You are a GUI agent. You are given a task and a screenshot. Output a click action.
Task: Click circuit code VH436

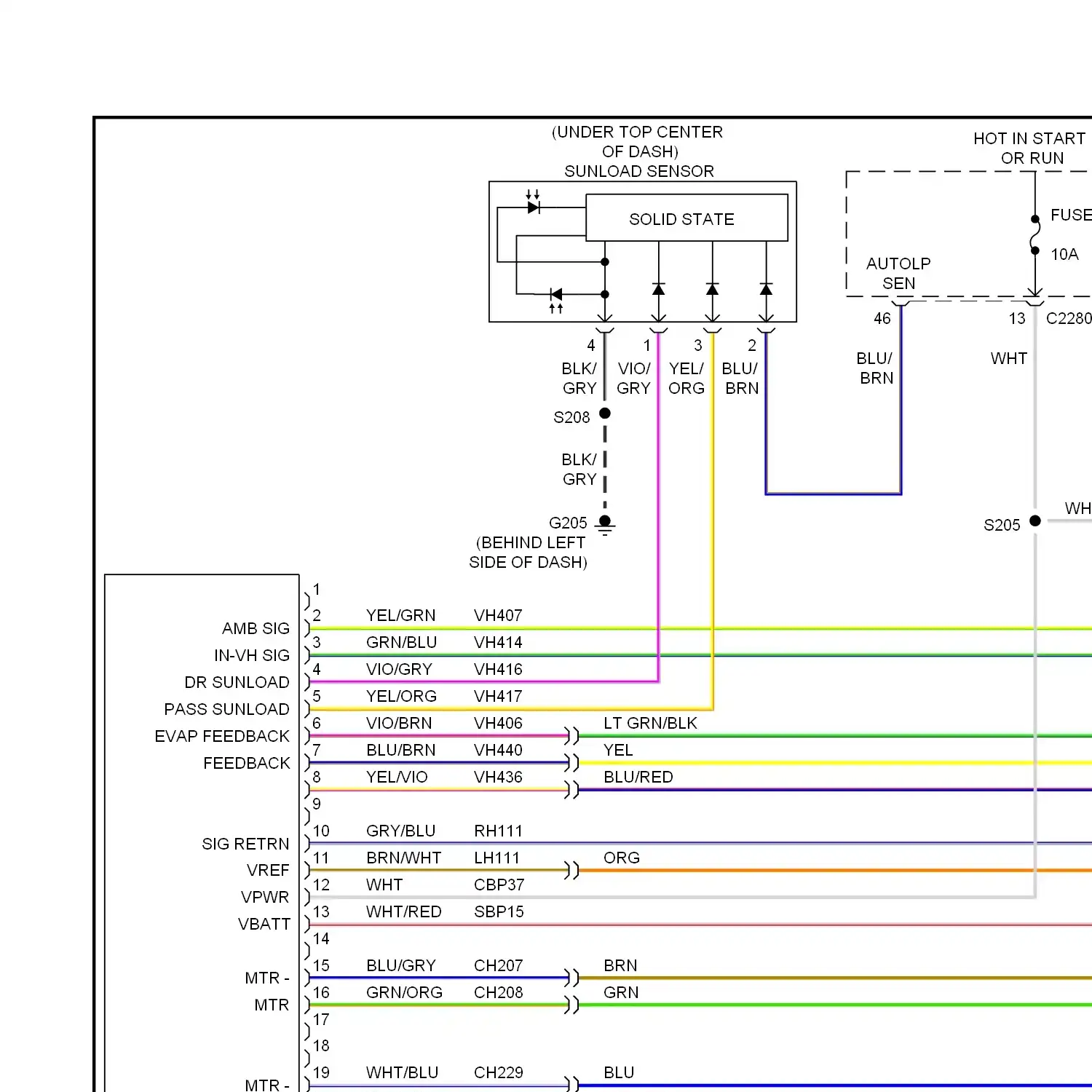[x=498, y=777]
